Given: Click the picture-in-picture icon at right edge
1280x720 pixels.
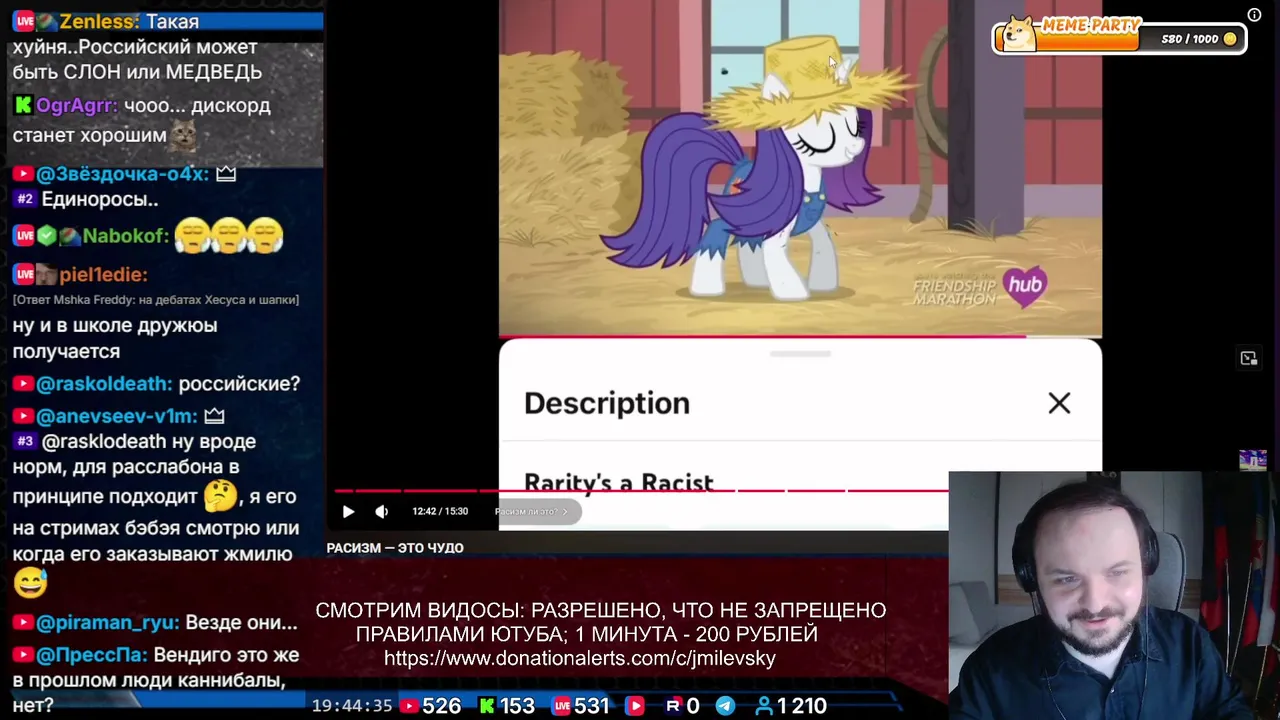Looking at the screenshot, I should pyautogui.click(x=1249, y=358).
